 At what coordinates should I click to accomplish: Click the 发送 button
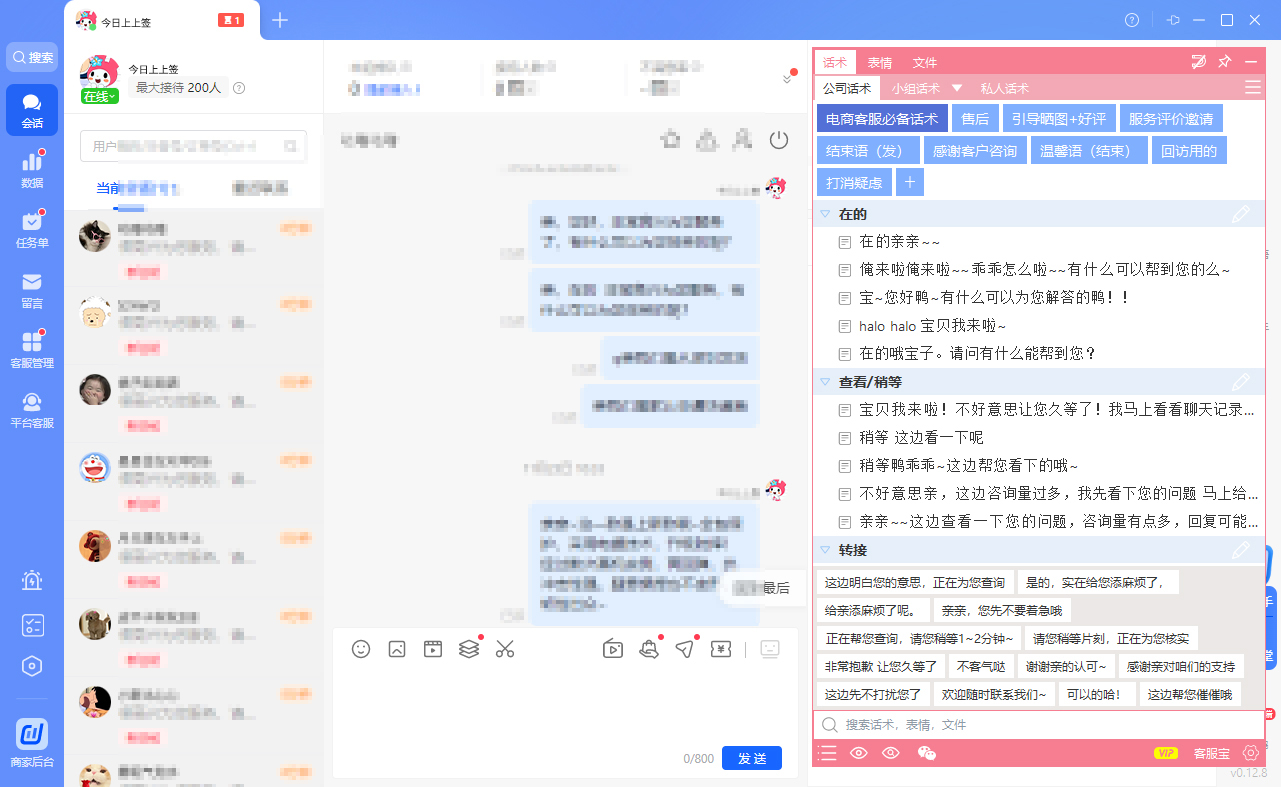coord(752,759)
